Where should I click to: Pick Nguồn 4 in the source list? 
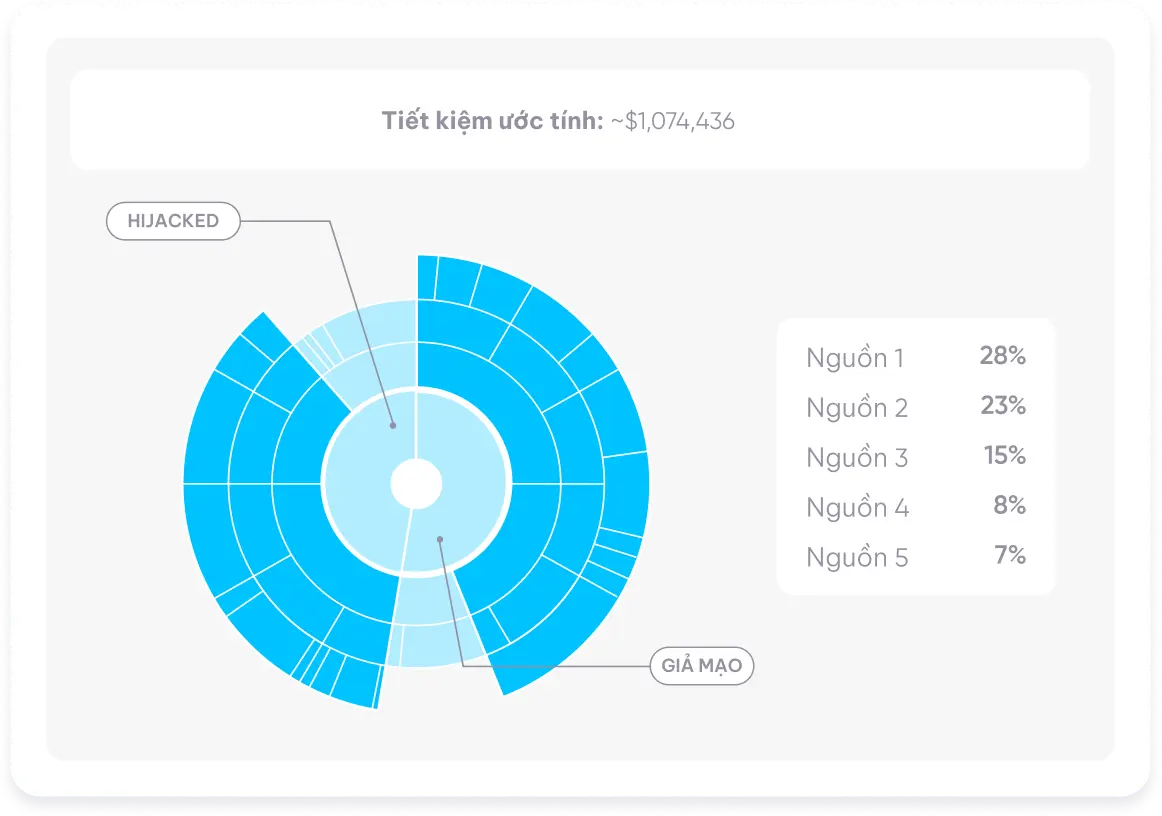point(857,508)
